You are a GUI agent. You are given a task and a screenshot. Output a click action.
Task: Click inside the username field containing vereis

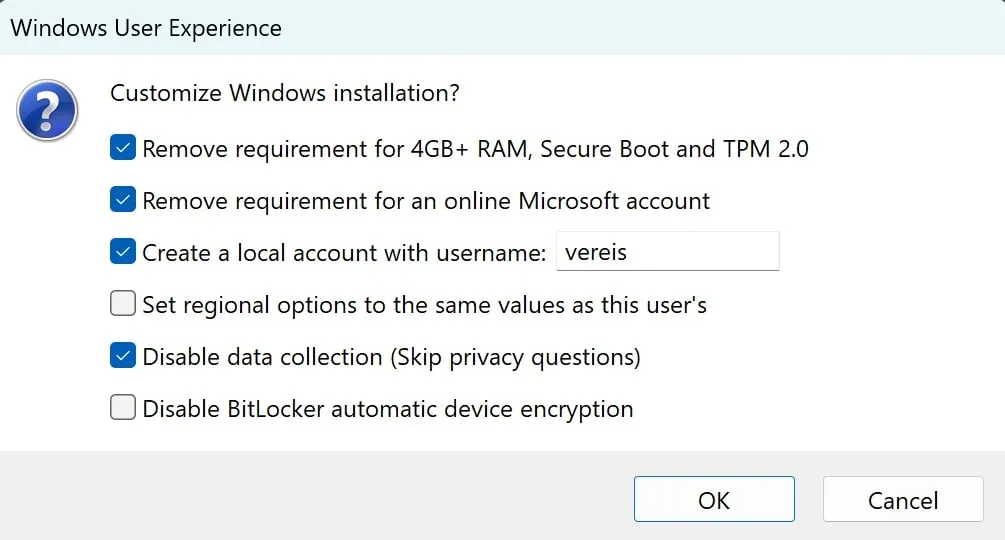click(666, 252)
